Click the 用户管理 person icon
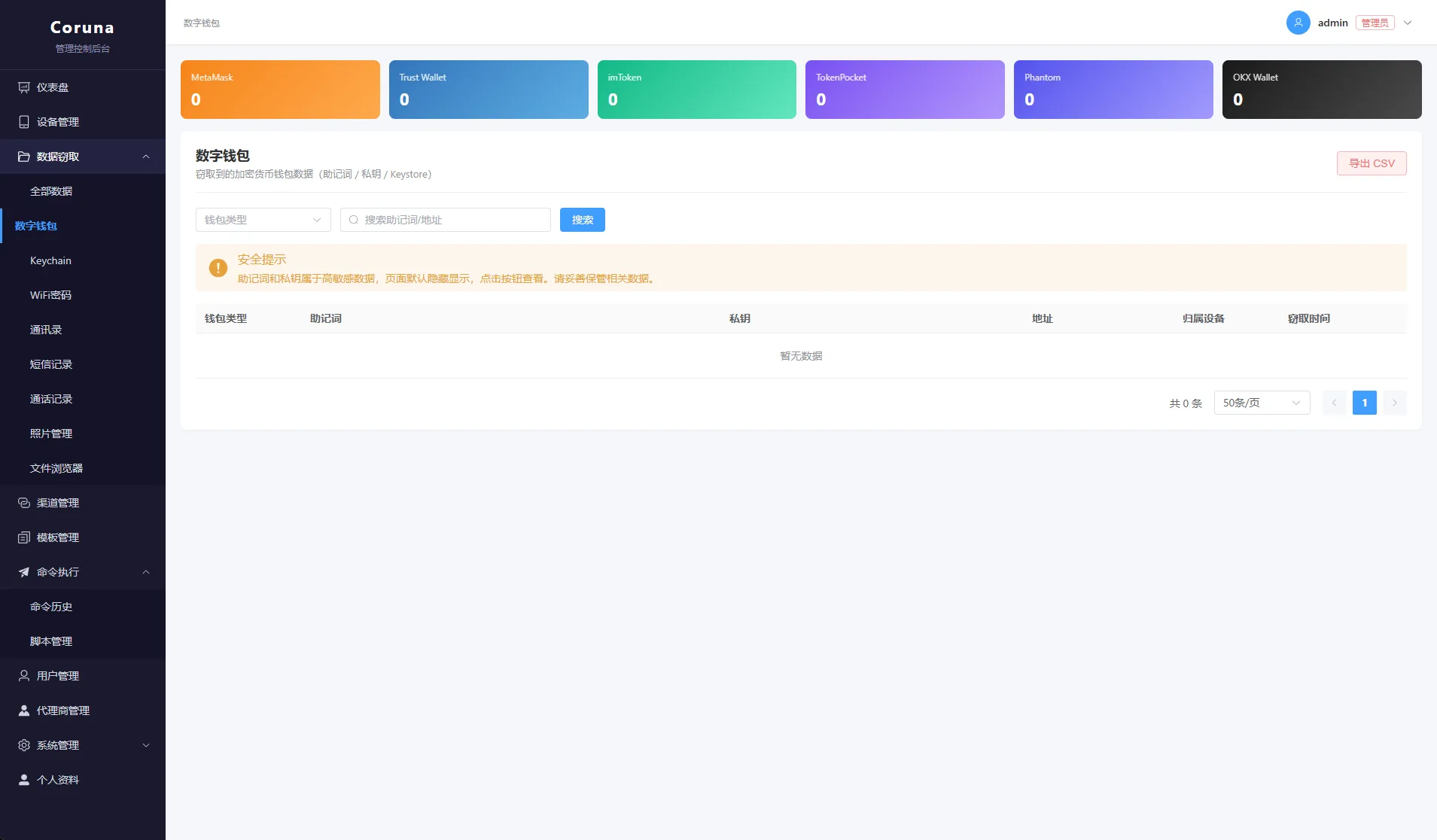Viewport: 1437px width, 840px height. 24,676
